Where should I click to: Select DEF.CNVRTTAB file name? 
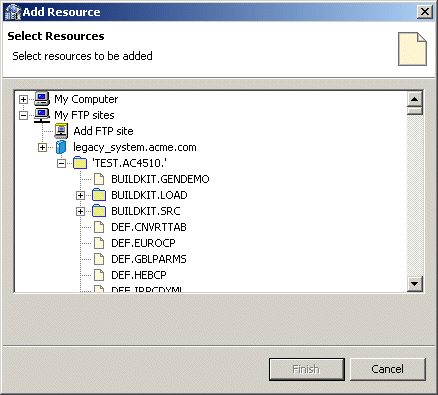pos(149,227)
